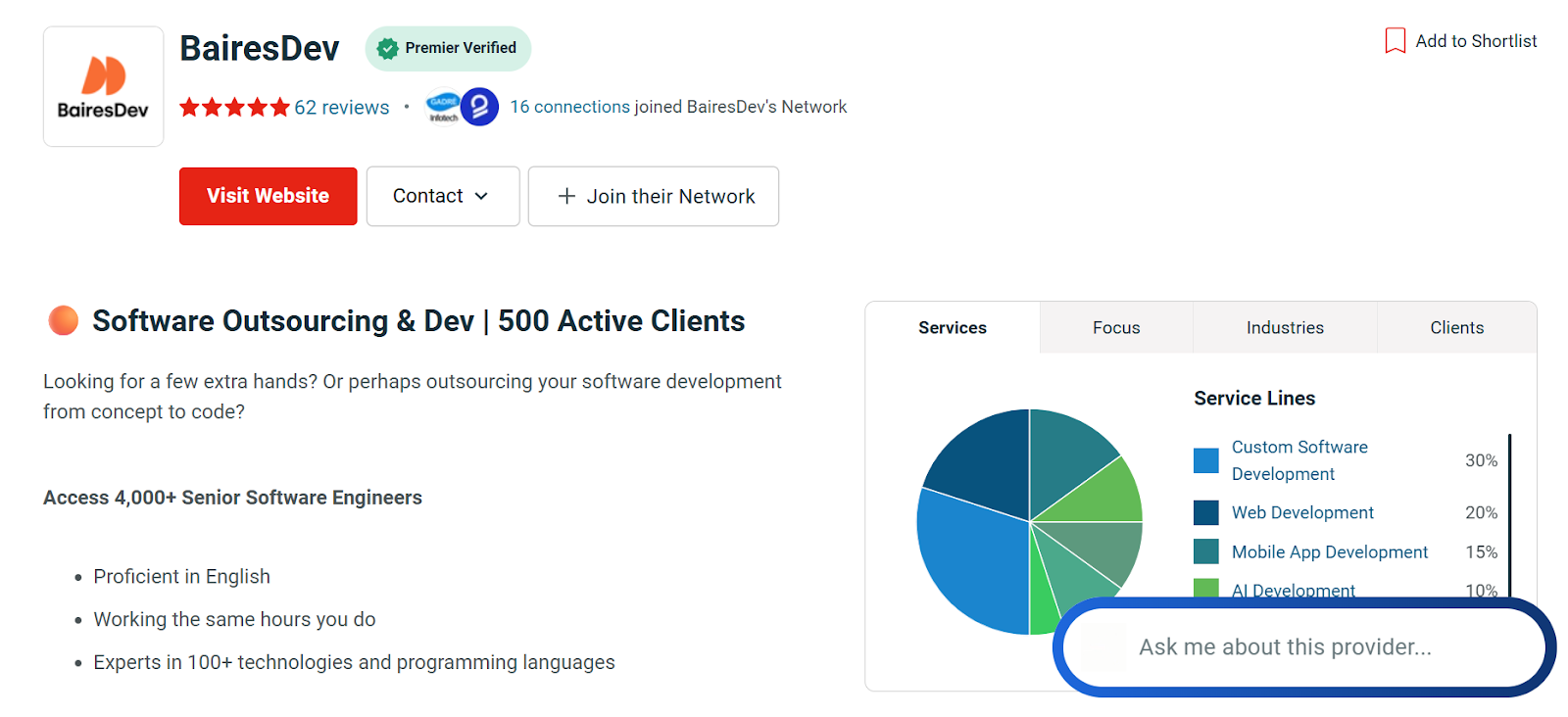This screenshot has height=717, width=1568.
Task: Switch to the Industries tab
Action: pyautogui.click(x=1285, y=327)
